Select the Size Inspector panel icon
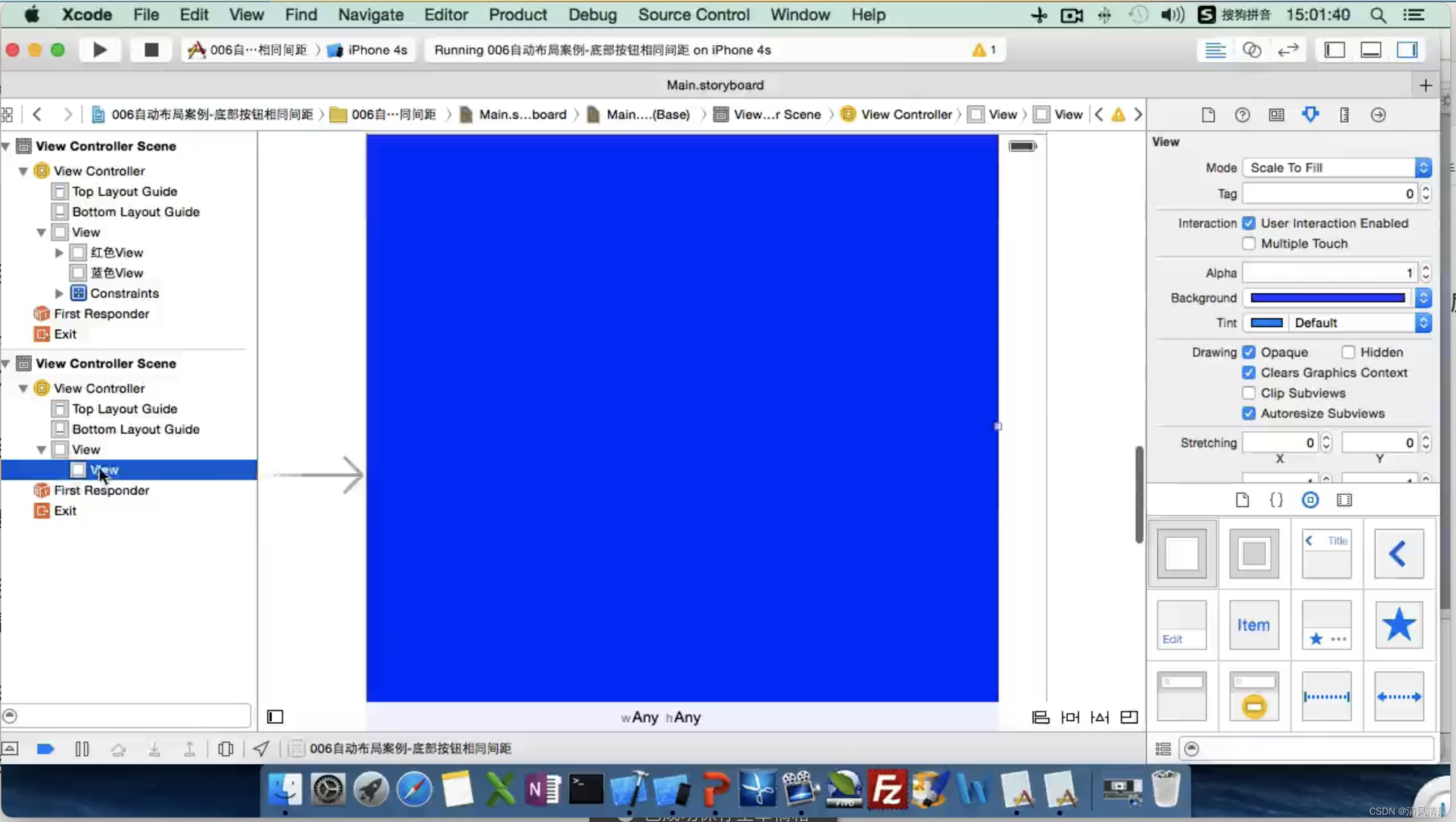Viewport: 1456px width, 822px height. (1344, 114)
